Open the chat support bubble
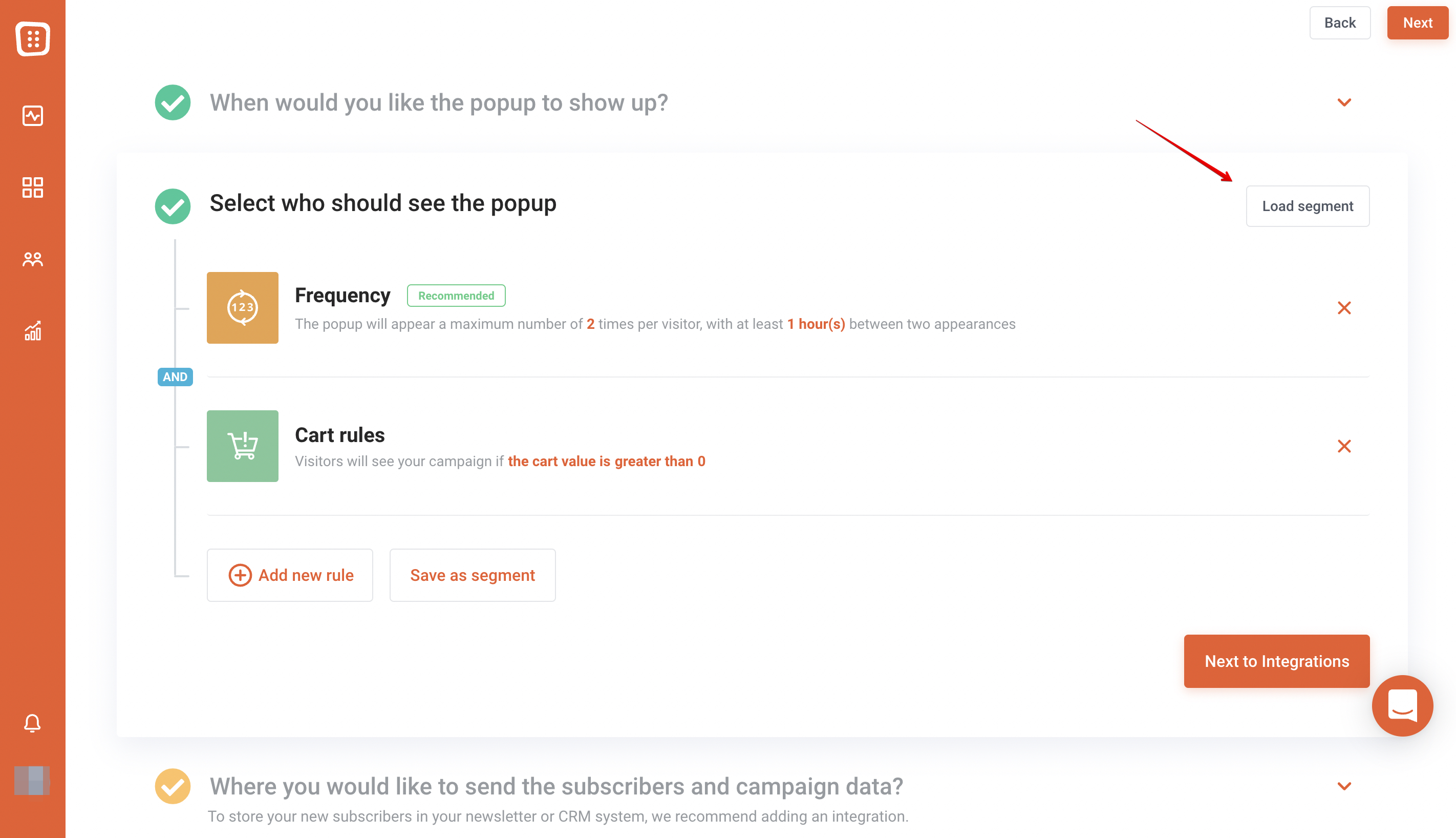Viewport: 1456px width, 838px height. click(x=1402, y=705)
